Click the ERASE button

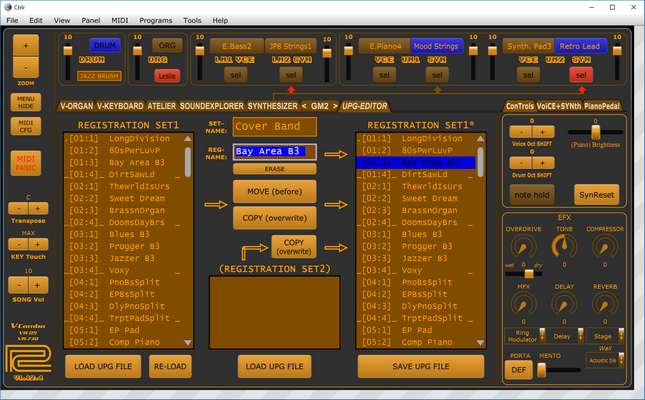[275, 169]
